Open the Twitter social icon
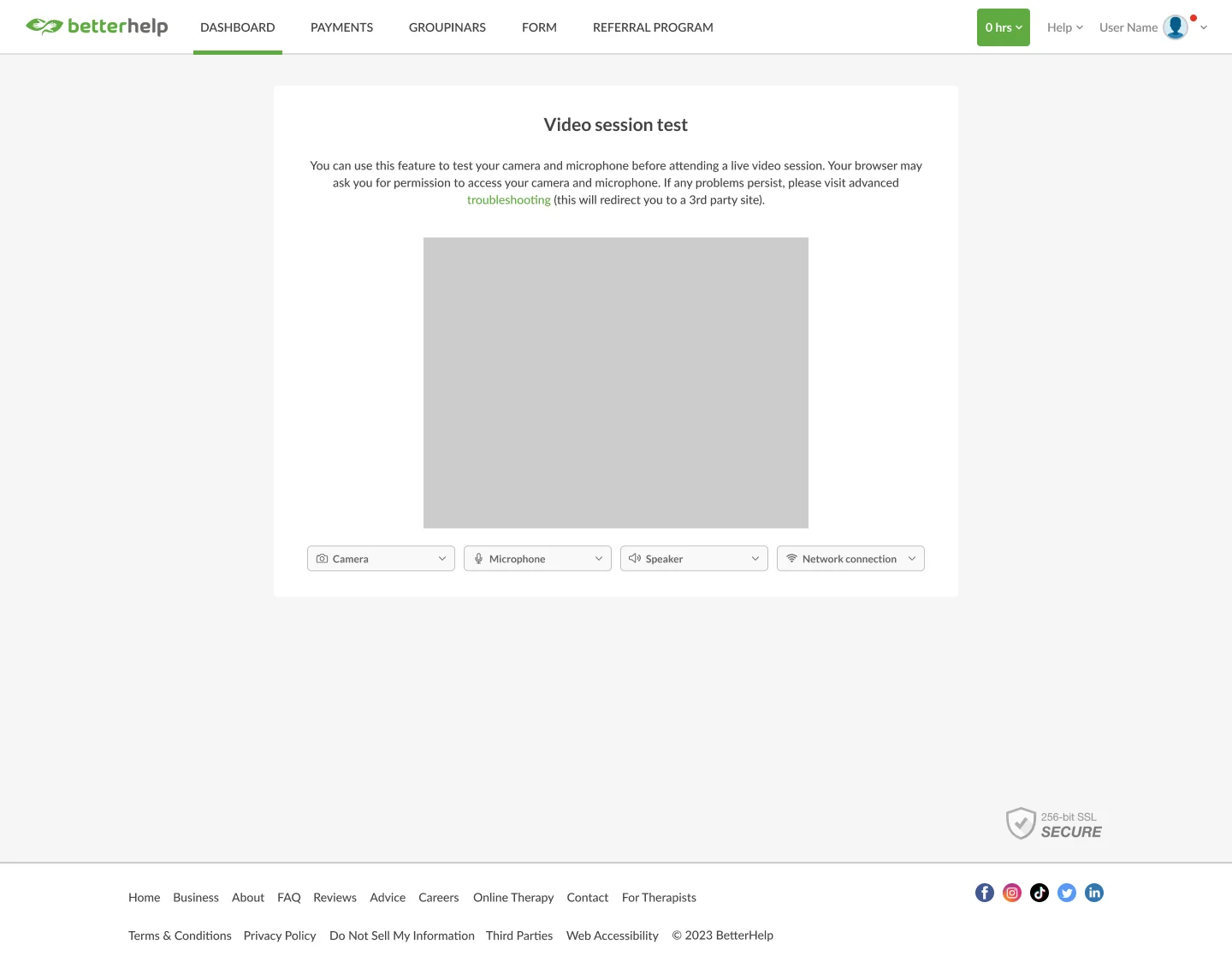 (1067, 893)
